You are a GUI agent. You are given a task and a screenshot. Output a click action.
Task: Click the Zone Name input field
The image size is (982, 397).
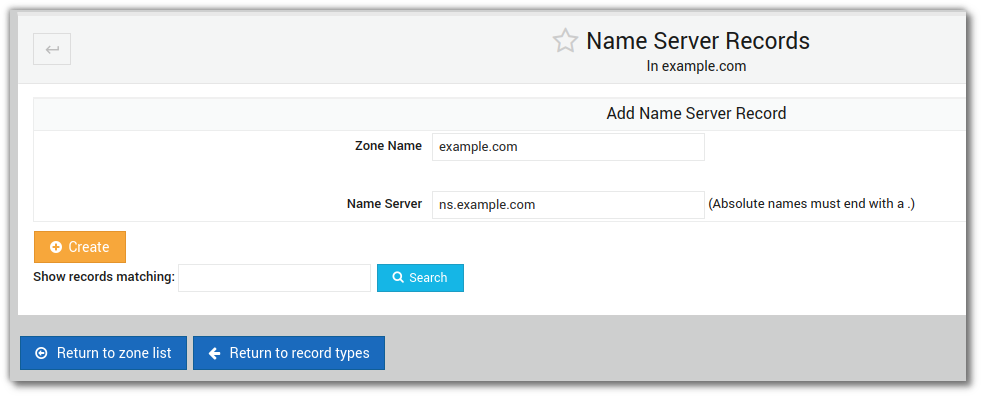click(568, 147)
